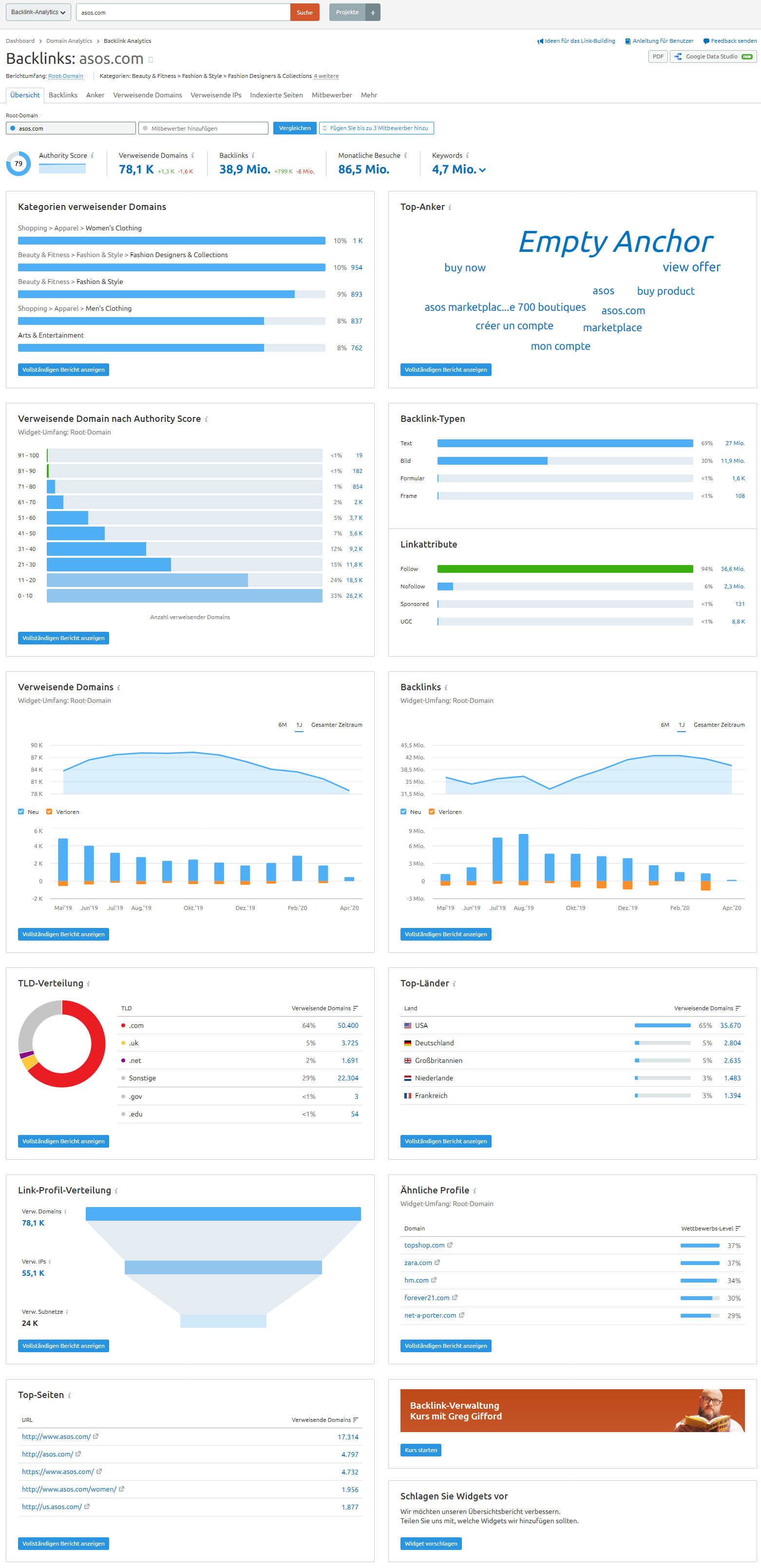761x1568 pixels.
Task: Click the Mitbewerber hinzufügen input field
Action: pyautogui.click(x=203, y=129)
